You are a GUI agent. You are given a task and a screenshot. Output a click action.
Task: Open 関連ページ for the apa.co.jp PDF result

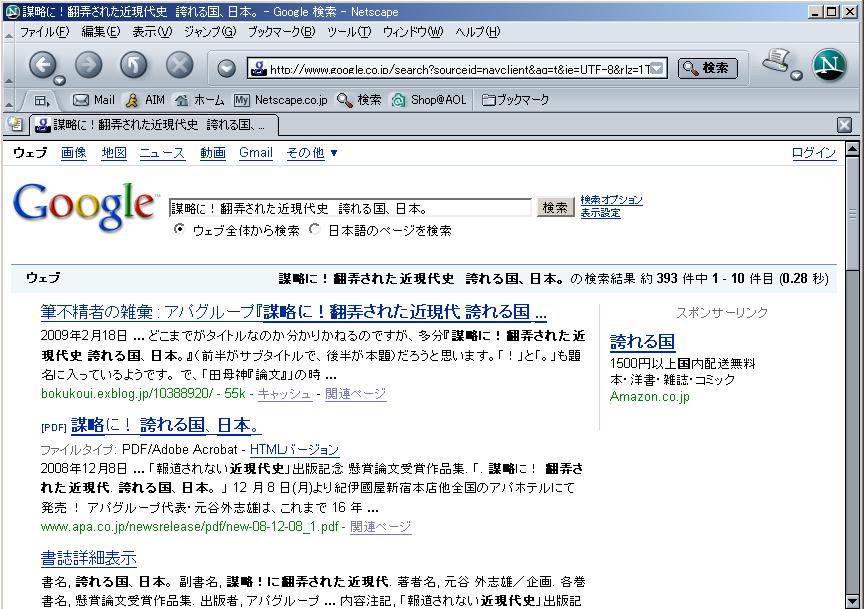pyautogui.click(x=380, y=526)
